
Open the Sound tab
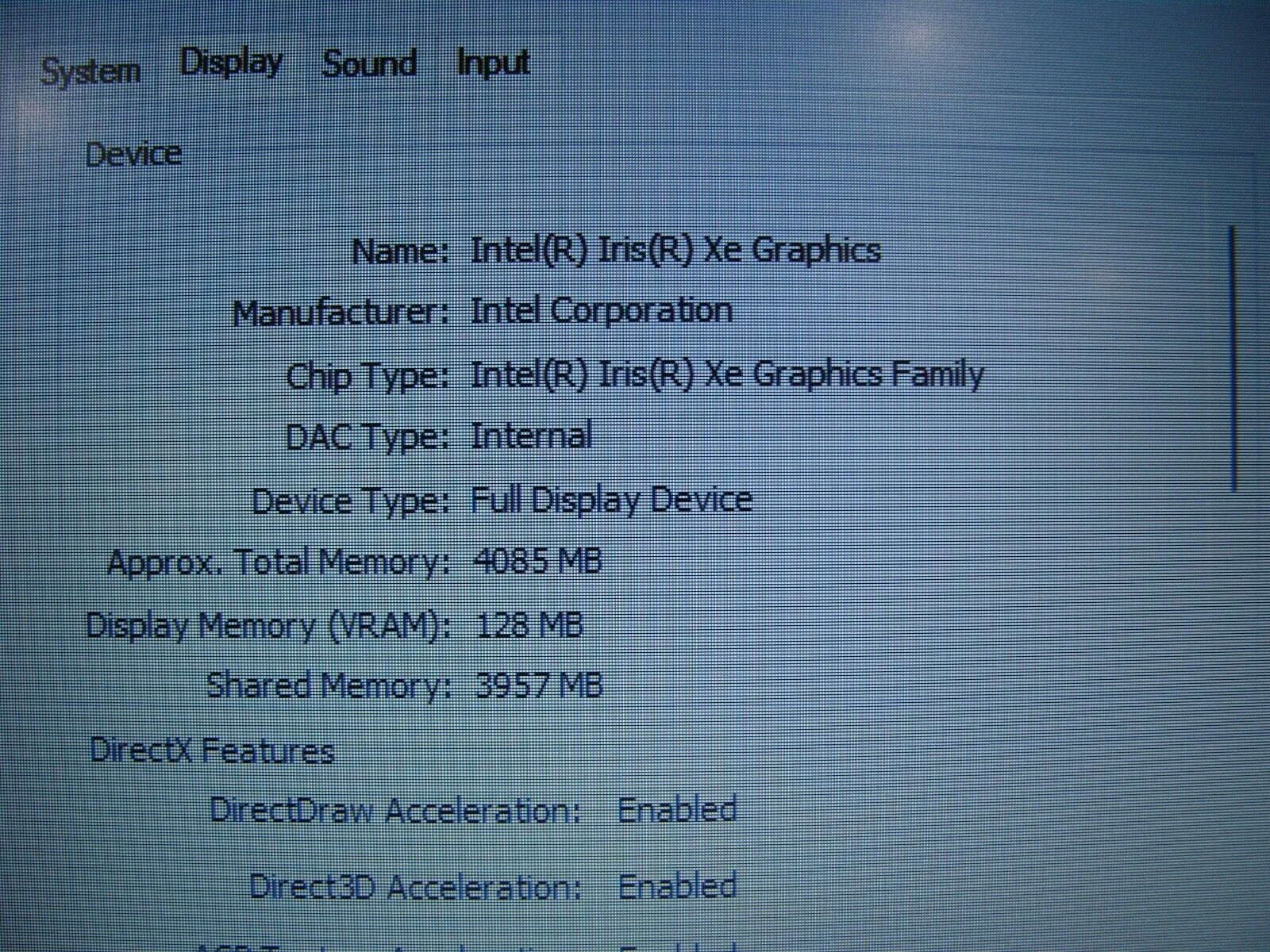click(x=369, y=63)
